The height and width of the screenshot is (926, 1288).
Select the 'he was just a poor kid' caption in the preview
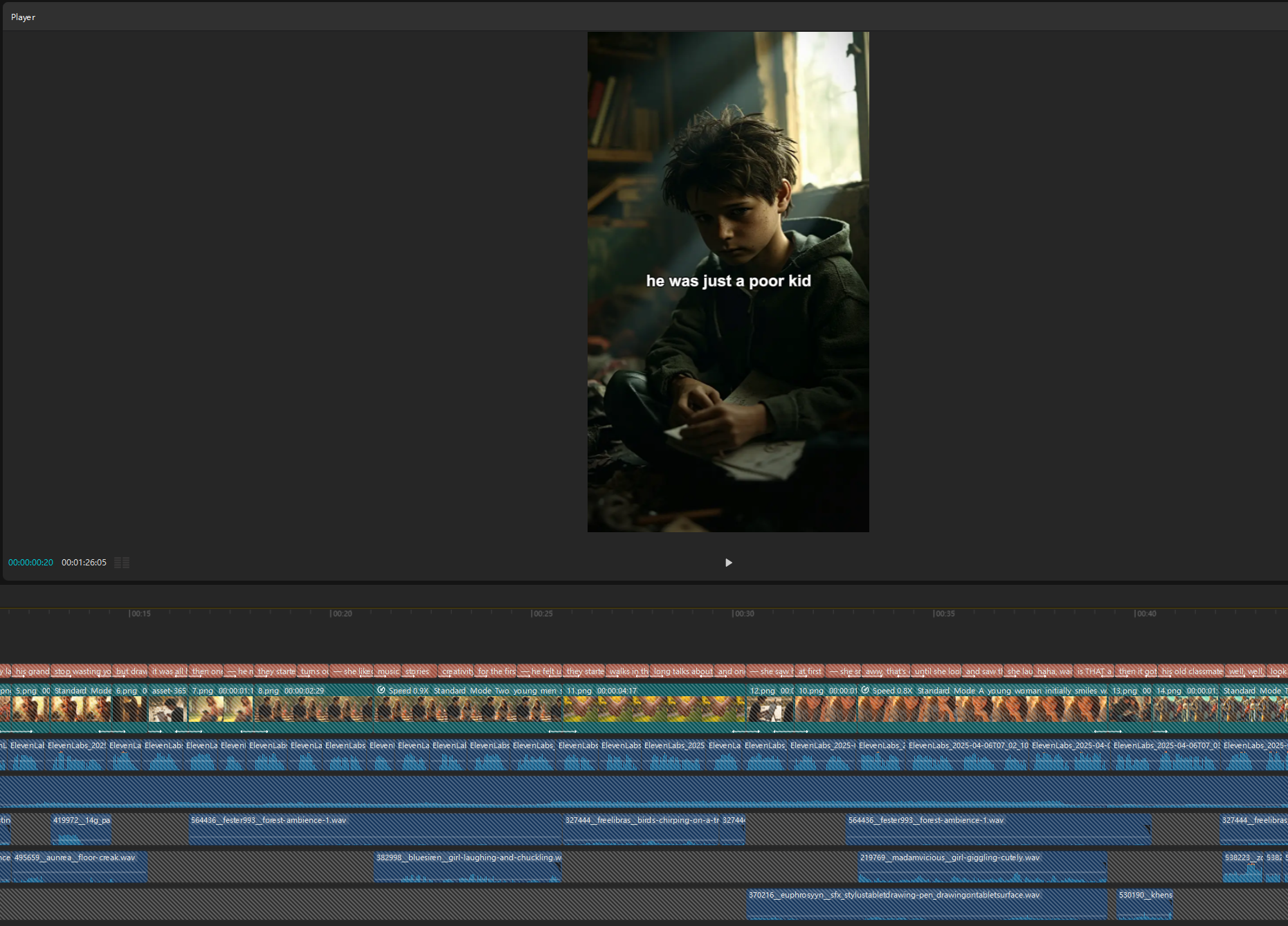click(x=728, y=281)
